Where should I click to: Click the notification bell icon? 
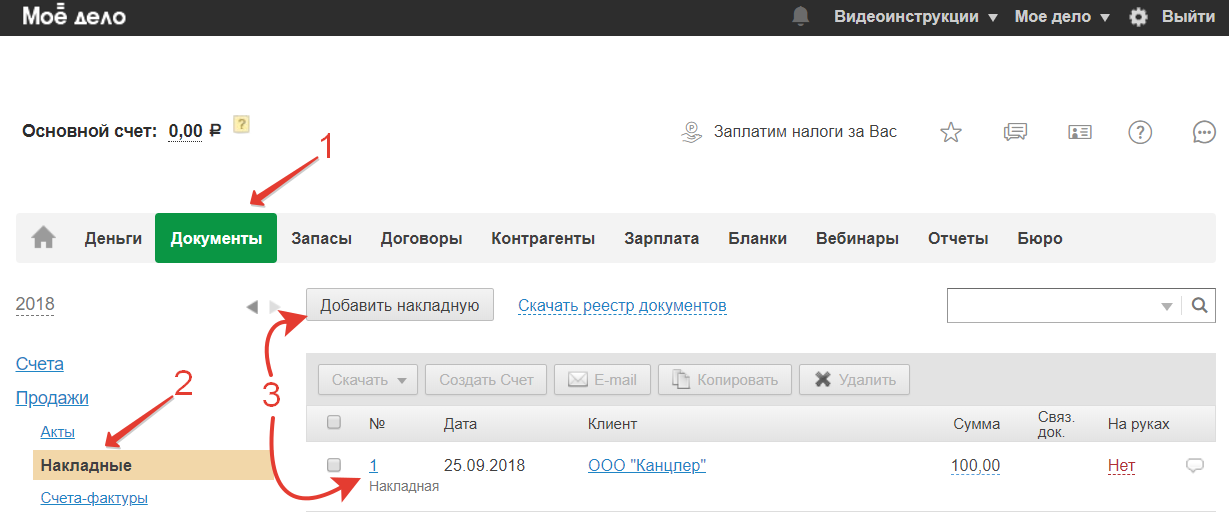(800, 17)
